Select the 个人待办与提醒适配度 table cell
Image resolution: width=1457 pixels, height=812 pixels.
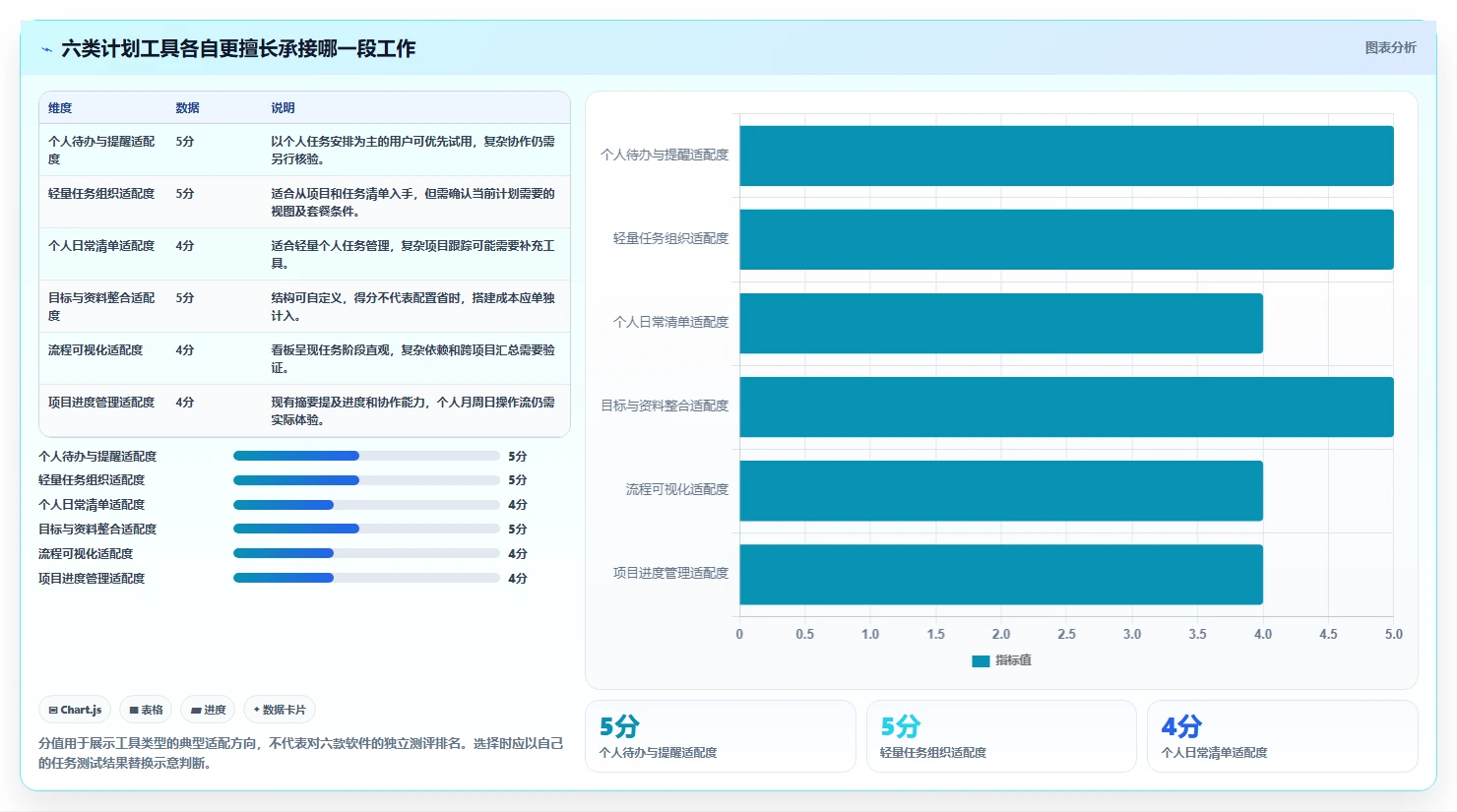[102, 150]
